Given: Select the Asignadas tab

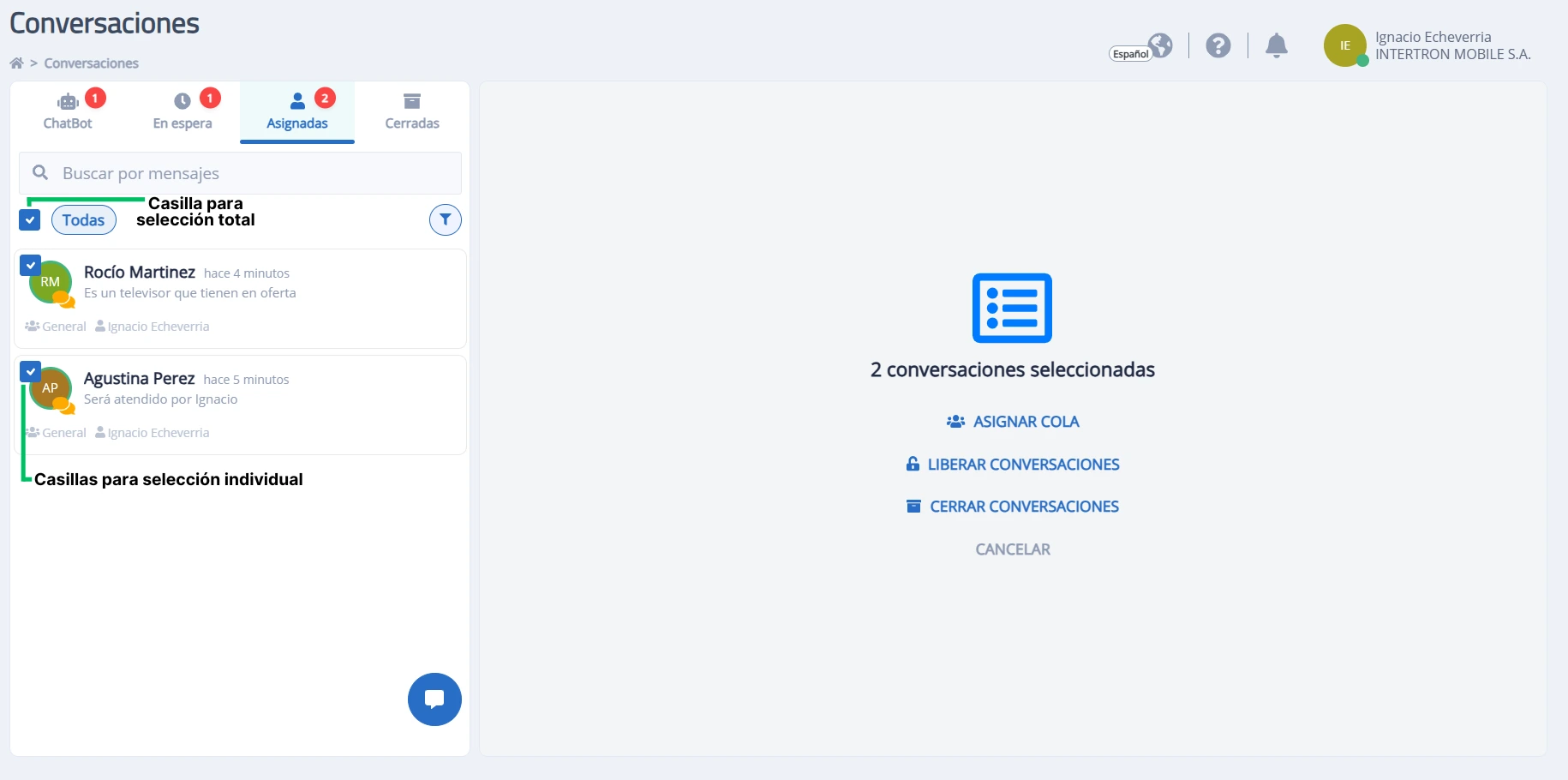Looking at the screenshot, I should (297, 112).
